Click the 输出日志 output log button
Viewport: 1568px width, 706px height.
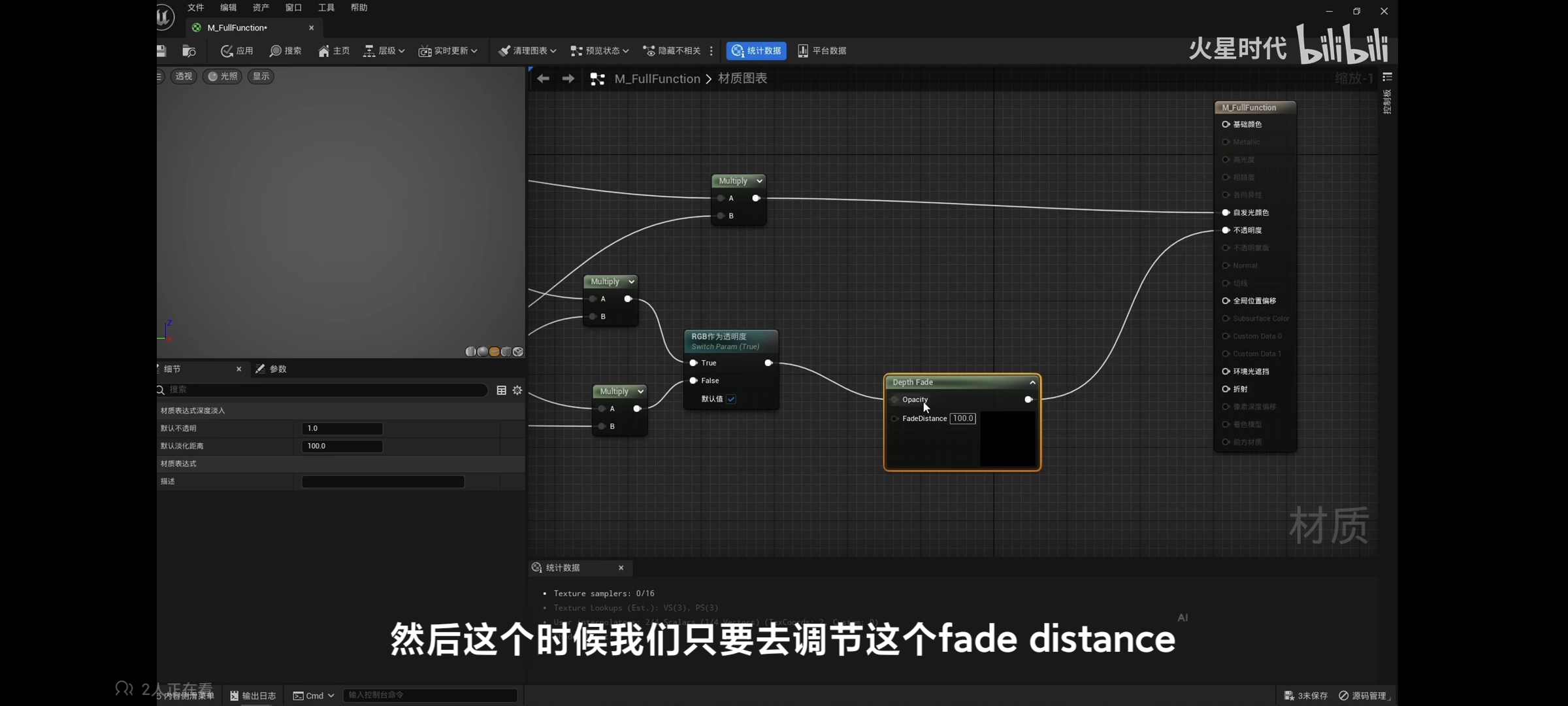[253, 696]
